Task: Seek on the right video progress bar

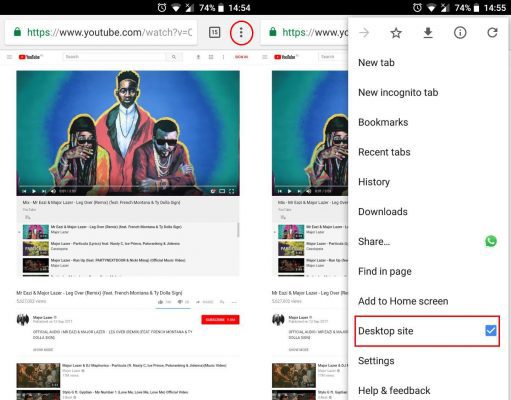Action: (311, 186)
